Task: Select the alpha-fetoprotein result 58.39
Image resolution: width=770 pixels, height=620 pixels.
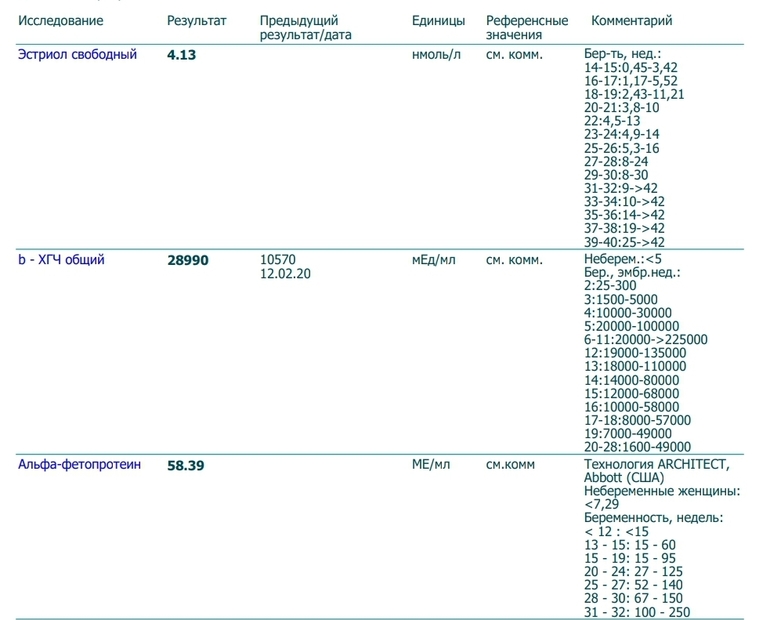Action: [x=185, y=466]
